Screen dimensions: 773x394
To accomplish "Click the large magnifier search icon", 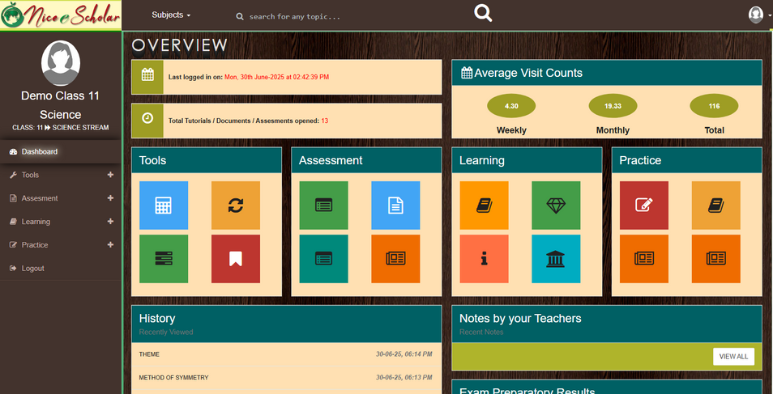I will (483, 13).
